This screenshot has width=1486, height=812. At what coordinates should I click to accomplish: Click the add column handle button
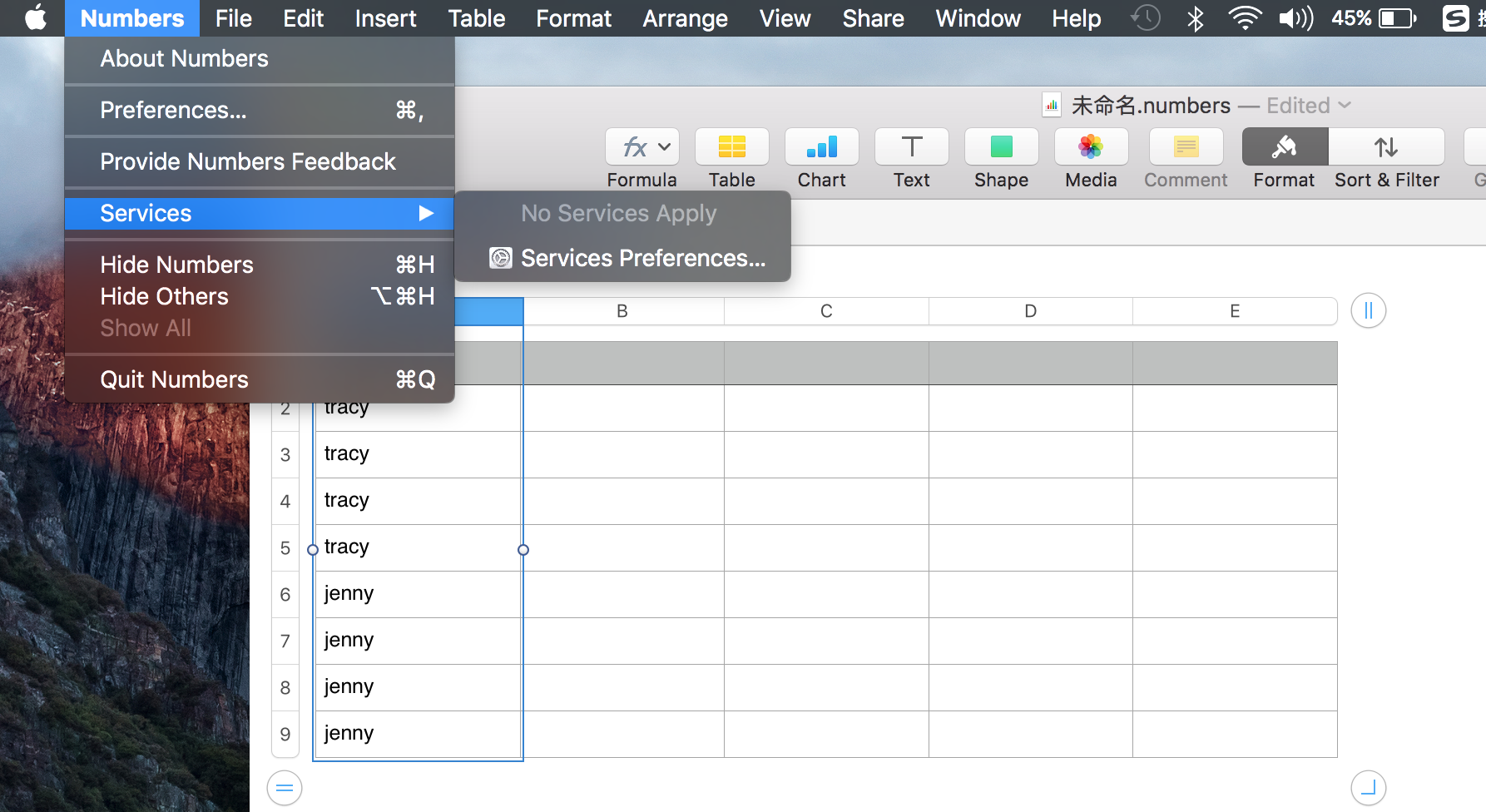pos(1369,311)
